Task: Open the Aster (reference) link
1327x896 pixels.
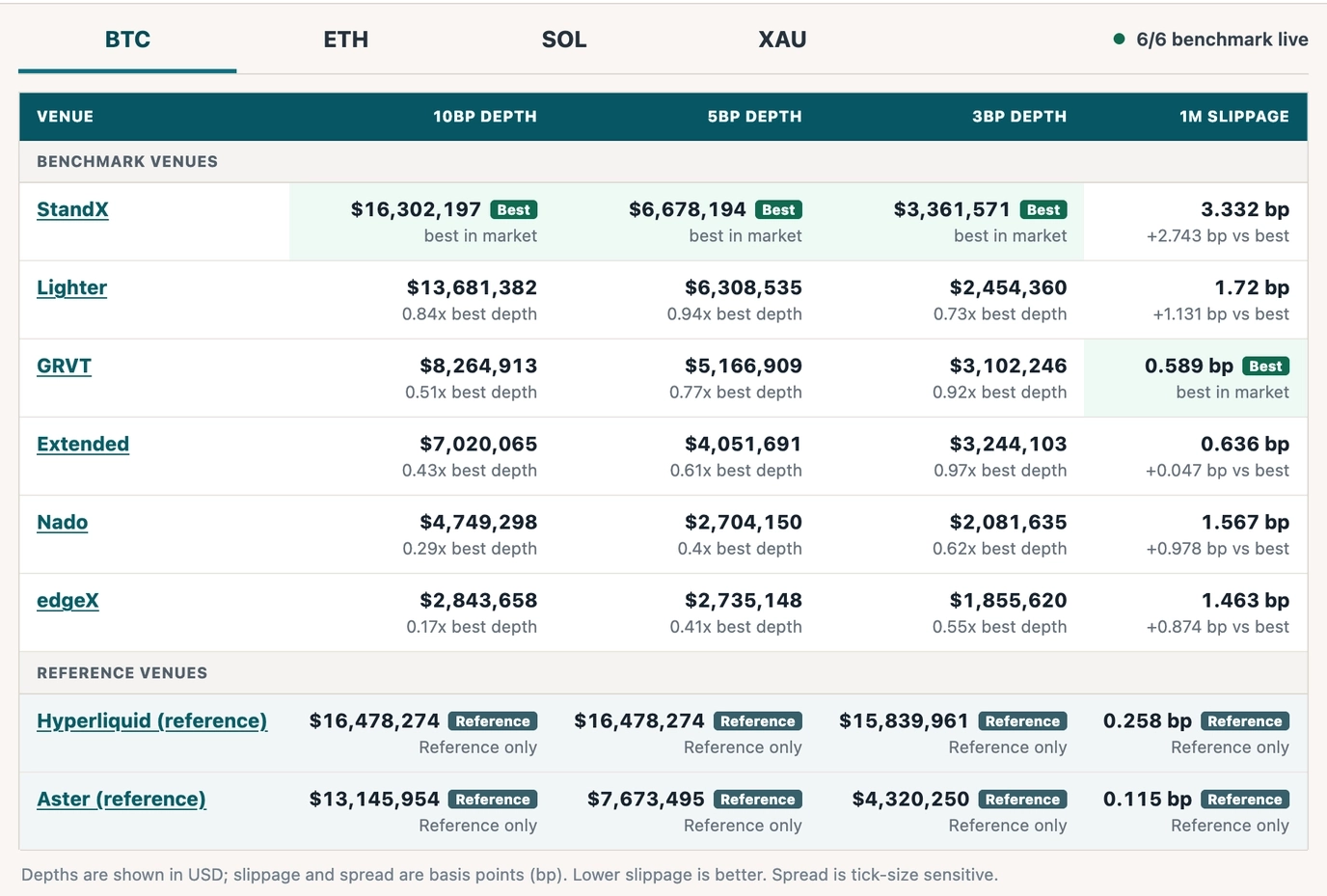Action: pyautogui.click(x=122, y=799)
